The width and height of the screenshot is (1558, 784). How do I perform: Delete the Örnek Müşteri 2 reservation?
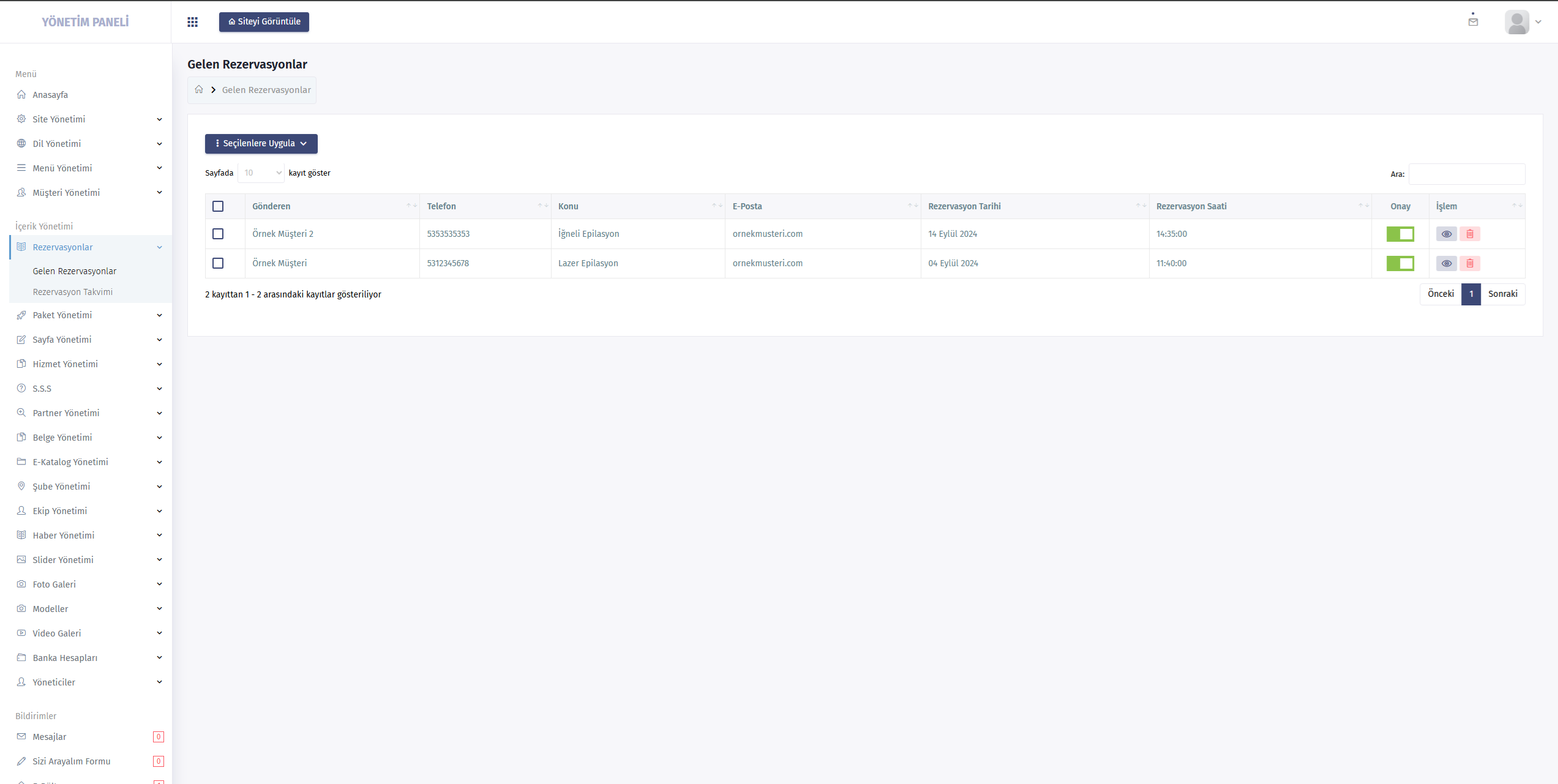coord(1470,234)
